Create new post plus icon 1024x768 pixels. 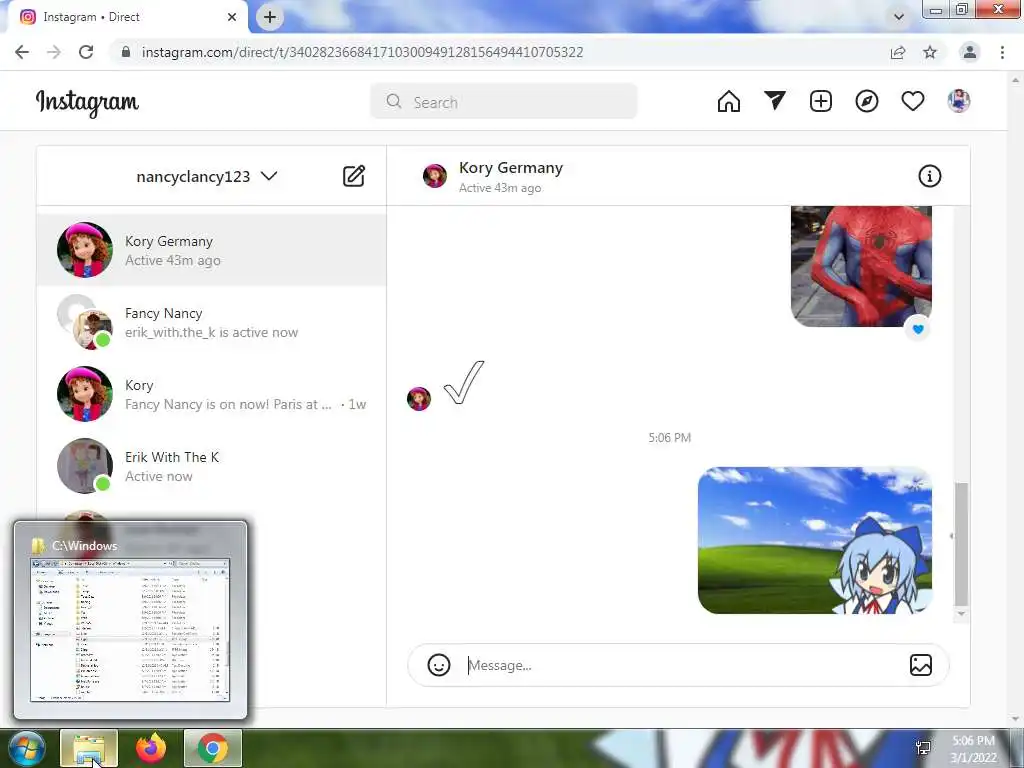(x=821, y=101)
